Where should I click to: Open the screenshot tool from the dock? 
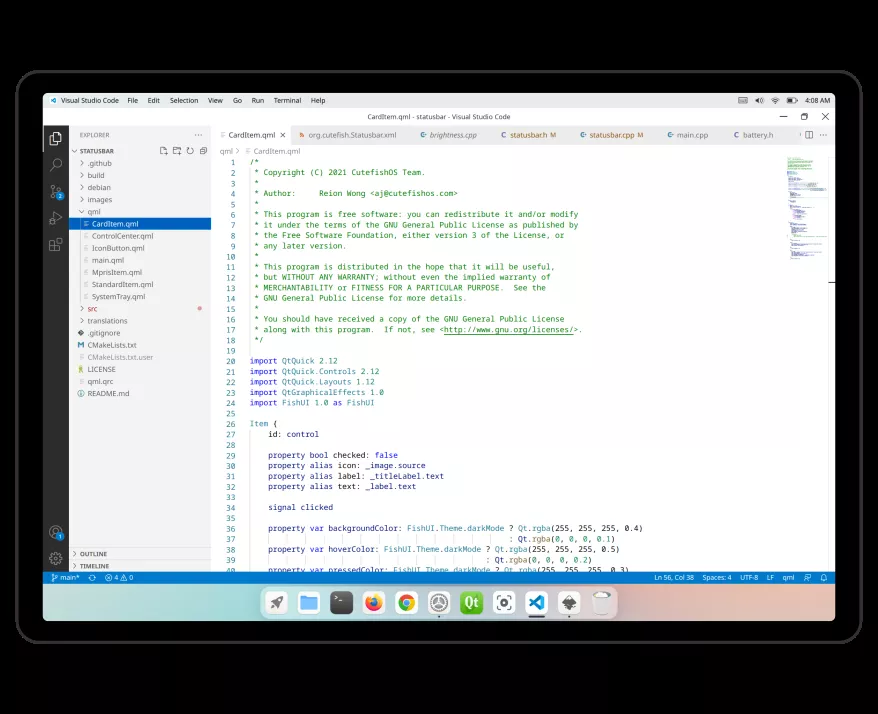coord(504,603)
